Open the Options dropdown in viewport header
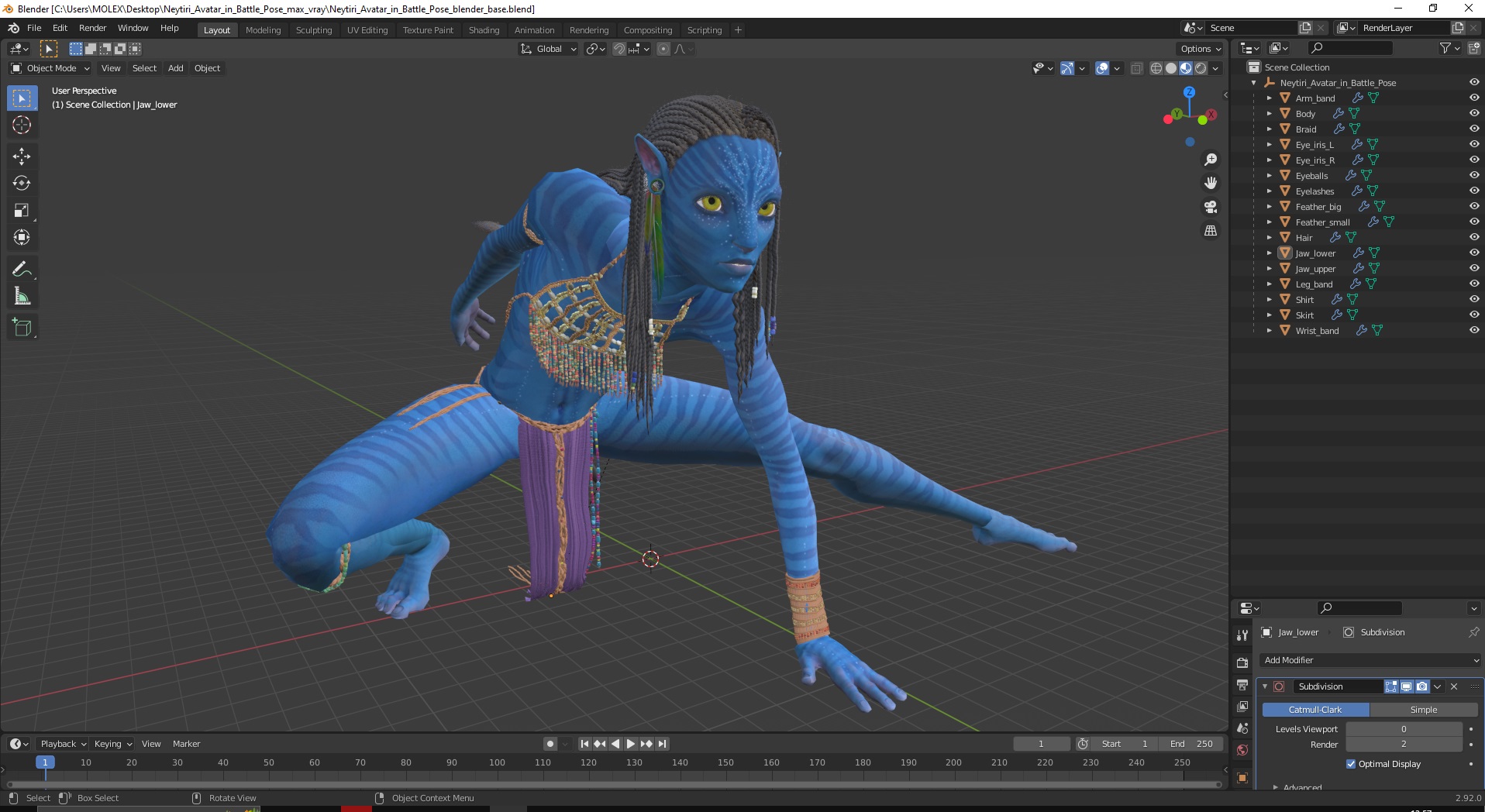1485x812 pixels. 1201,49
